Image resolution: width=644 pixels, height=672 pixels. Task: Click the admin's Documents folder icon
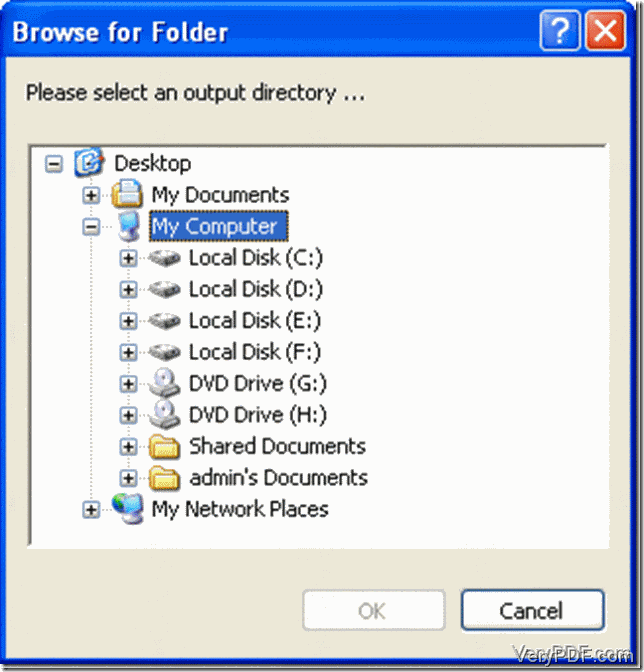click(164, 478)
